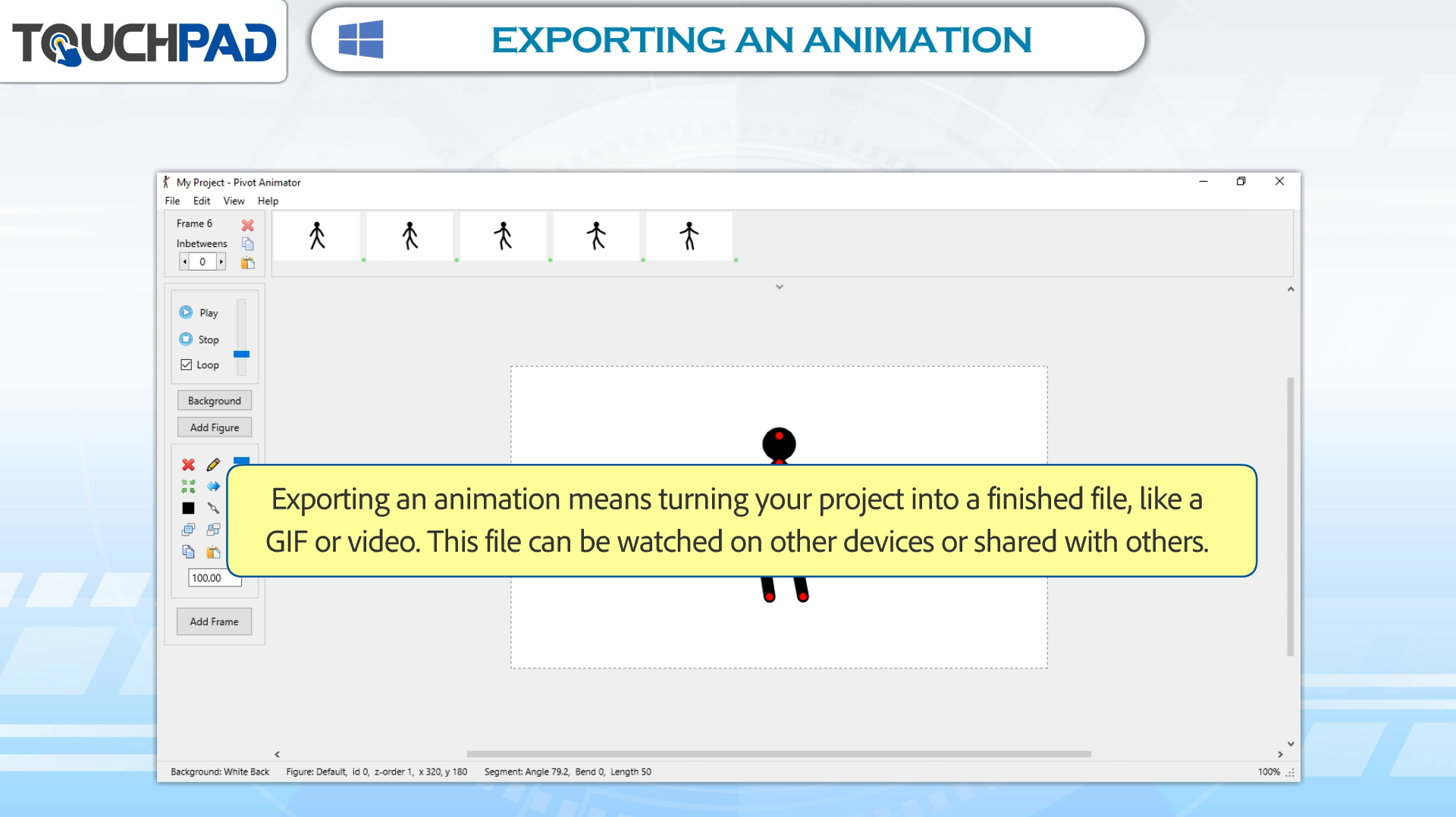Viewport: 1456px width, 817px height.
Task: Click 'Background: White Back' status text
Action: (x=220, y=772)
